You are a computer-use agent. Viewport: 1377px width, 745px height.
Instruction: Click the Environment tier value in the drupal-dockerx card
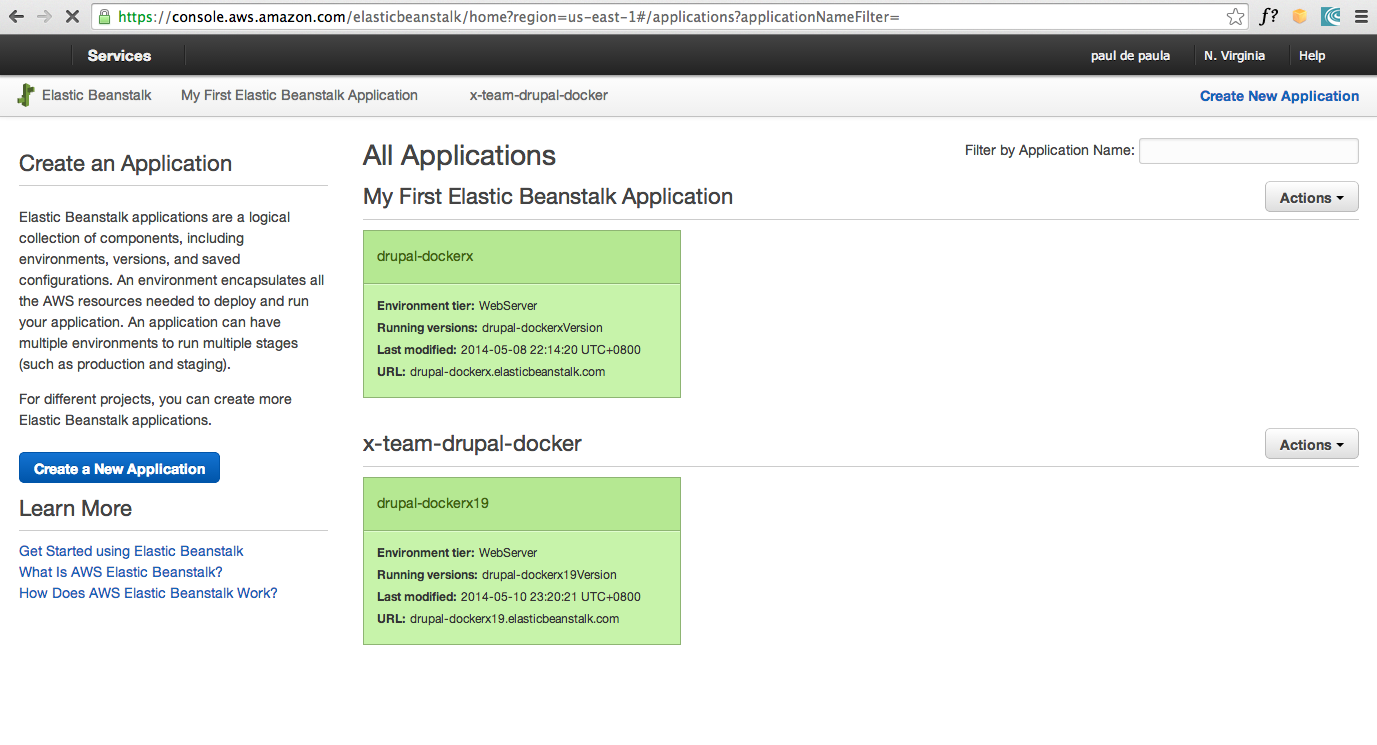[x=508, y=306]
